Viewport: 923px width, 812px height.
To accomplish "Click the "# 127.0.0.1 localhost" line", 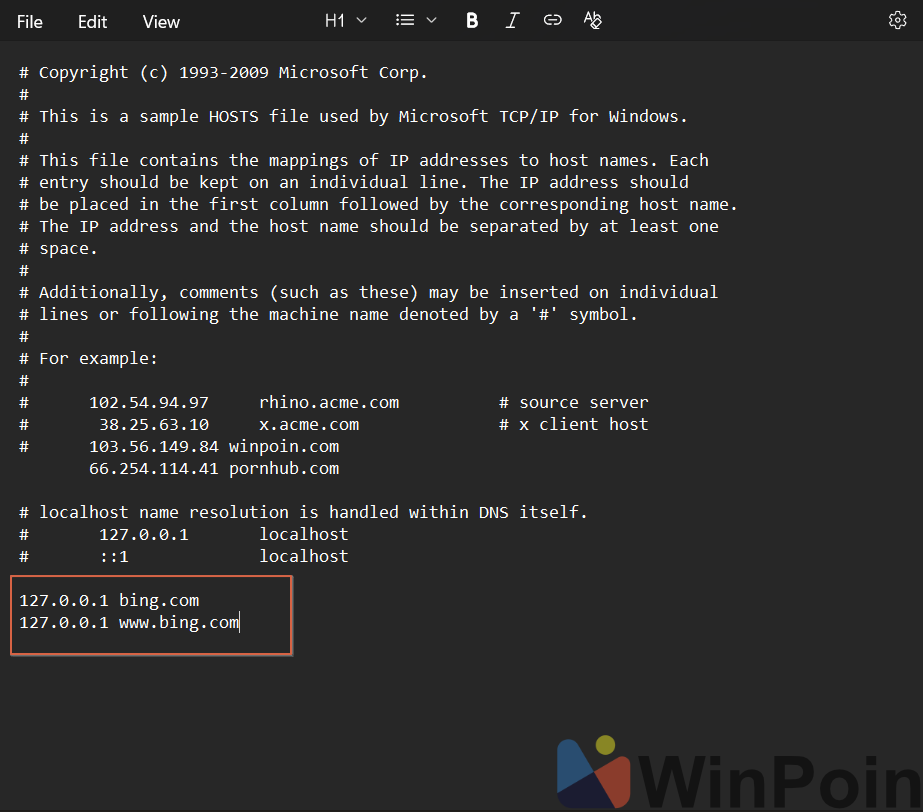I will [184, 535].
